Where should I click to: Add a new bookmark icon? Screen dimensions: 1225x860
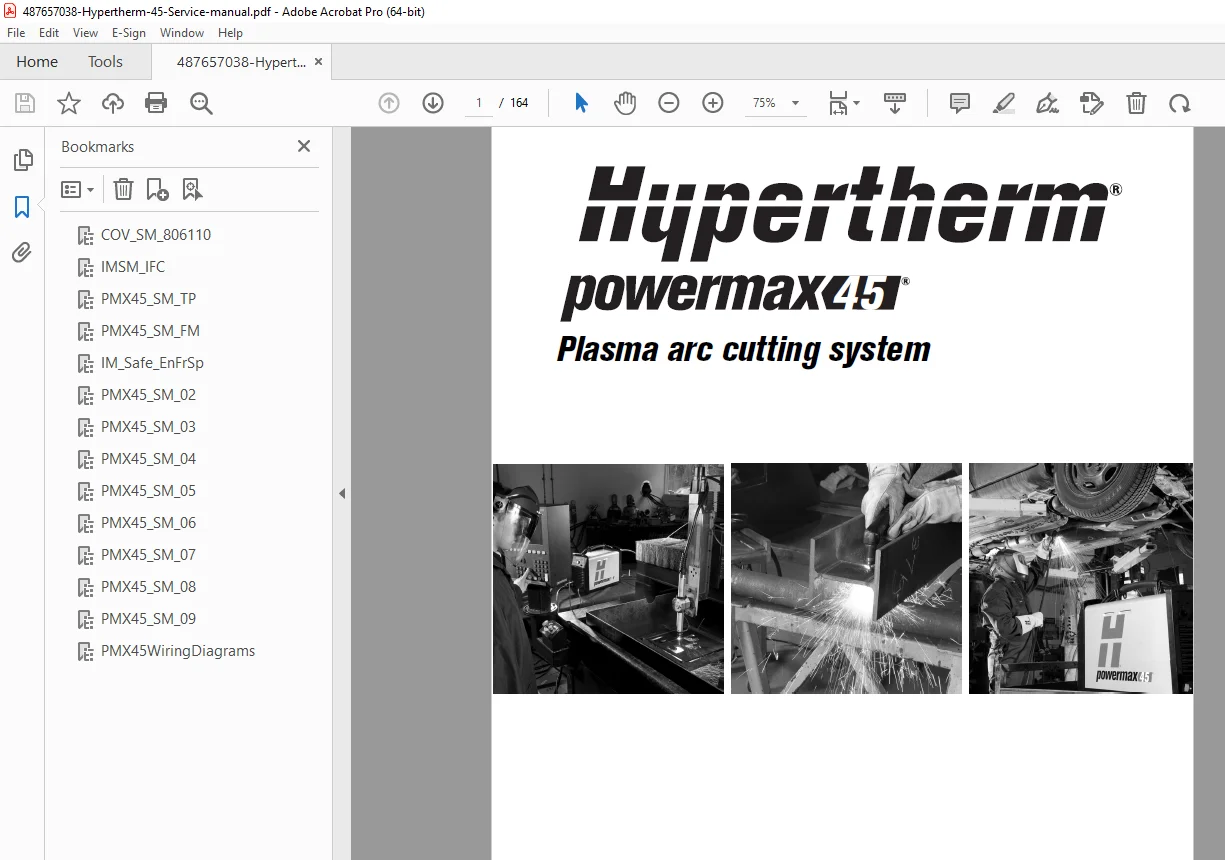click(158, 189)
